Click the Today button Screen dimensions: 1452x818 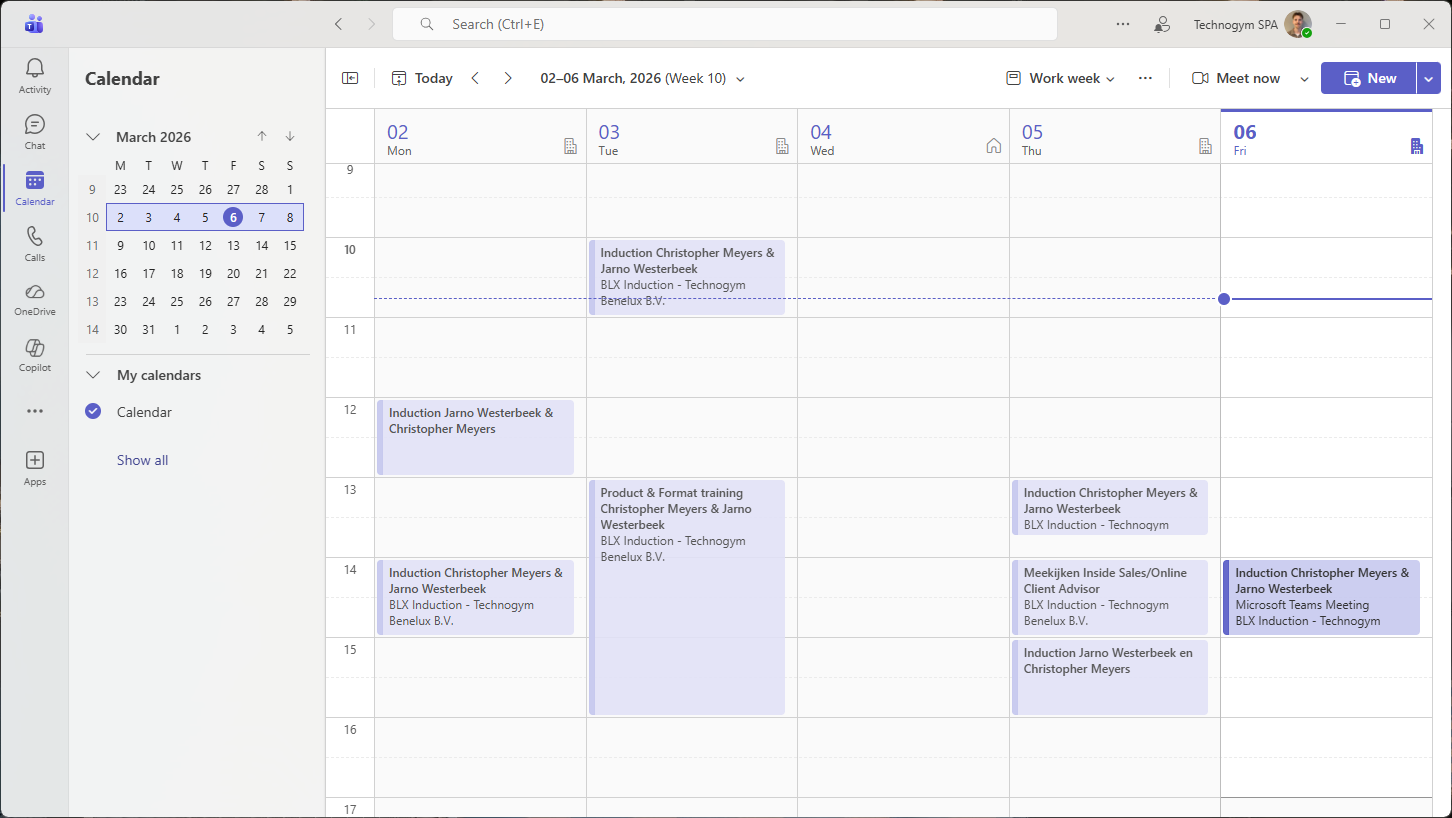click(x=422, y=78)
